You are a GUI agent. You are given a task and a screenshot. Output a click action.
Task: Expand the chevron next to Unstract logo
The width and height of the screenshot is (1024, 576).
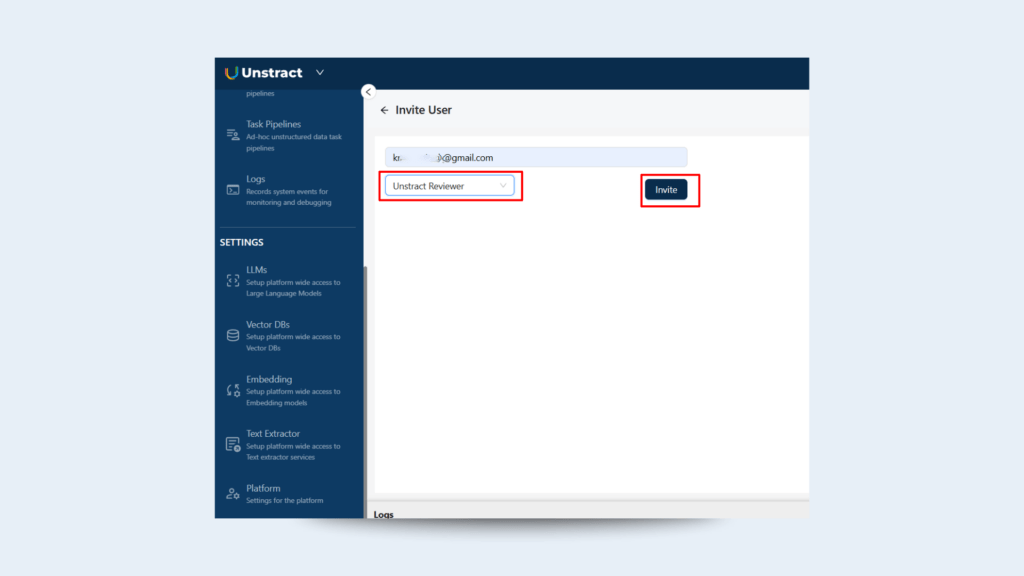pyautogui.click(x=320, y=72)
